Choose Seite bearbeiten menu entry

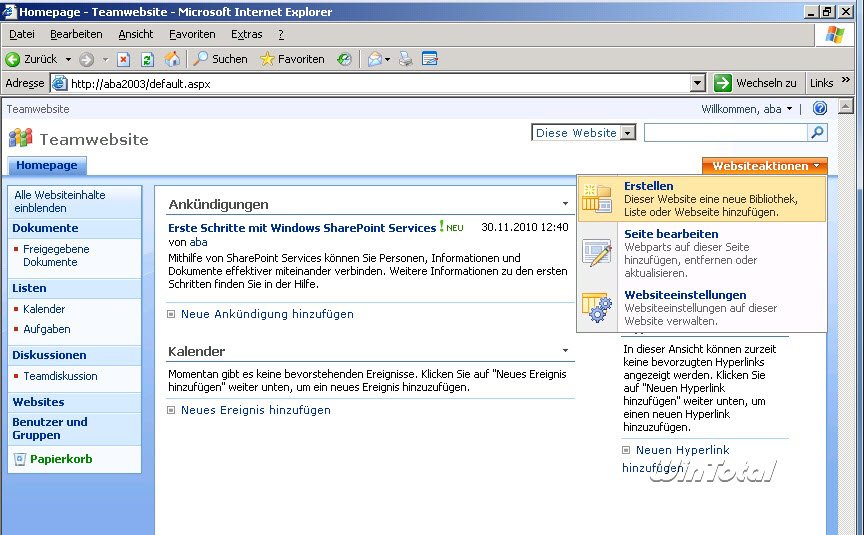coord(701,253)
